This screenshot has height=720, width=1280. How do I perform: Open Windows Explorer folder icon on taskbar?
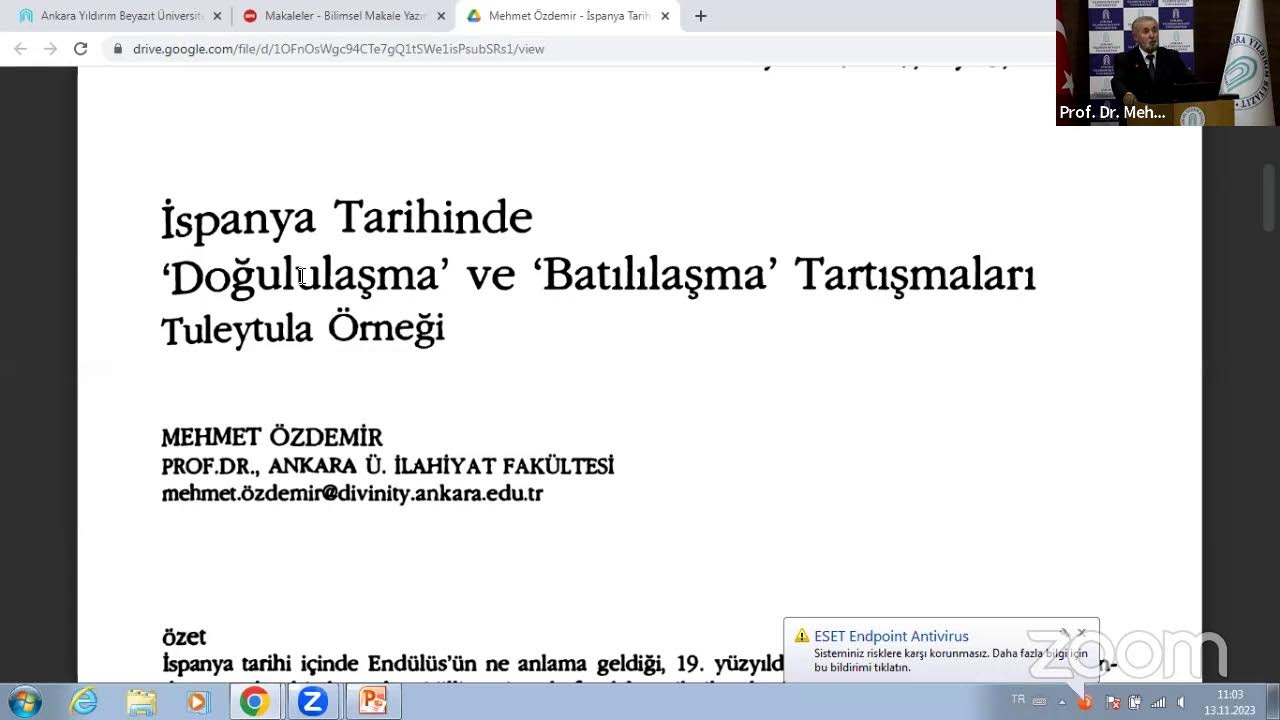tap(141, 702)
